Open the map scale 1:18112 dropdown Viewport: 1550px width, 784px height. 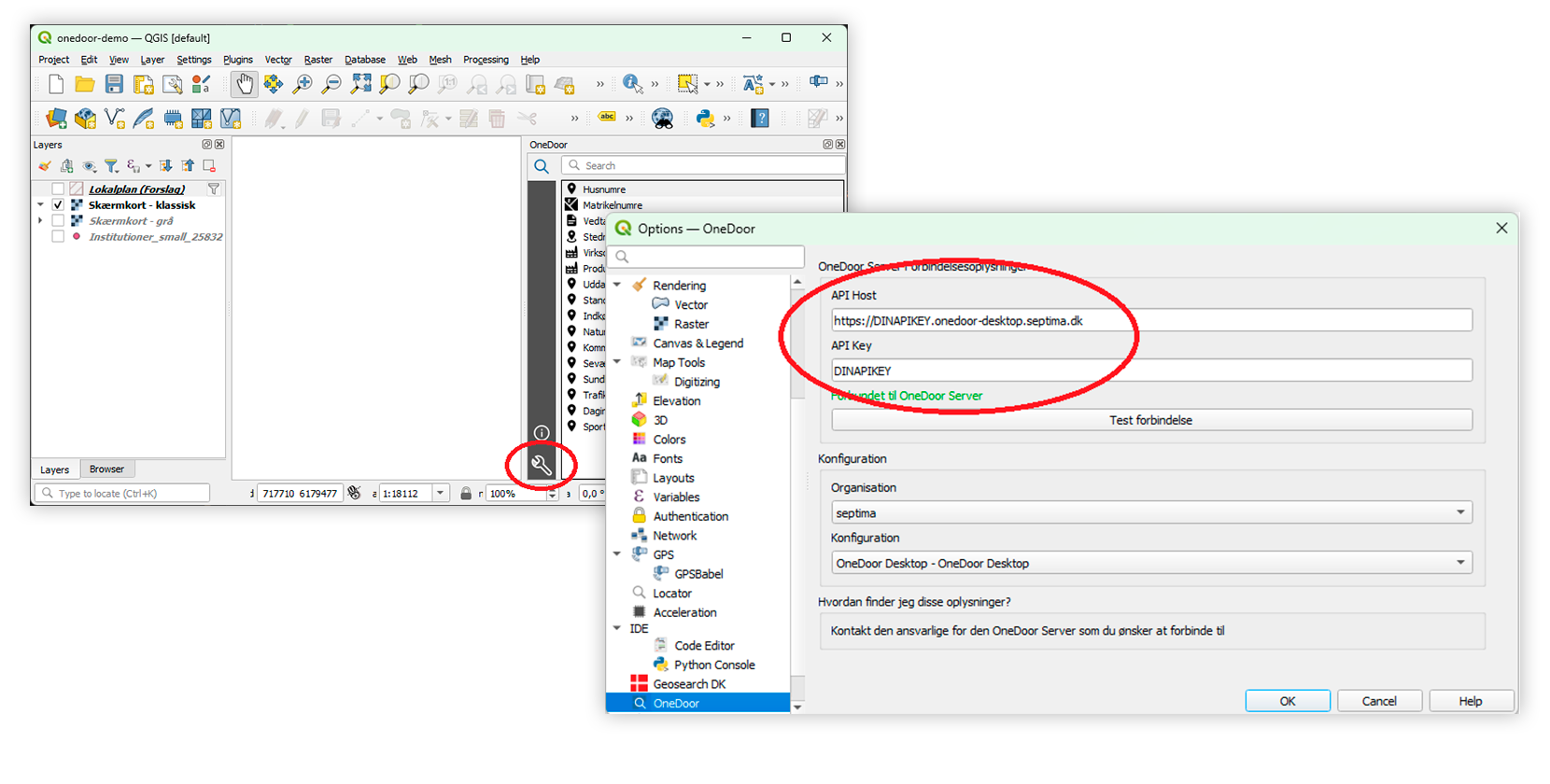(x=440, y=493)
